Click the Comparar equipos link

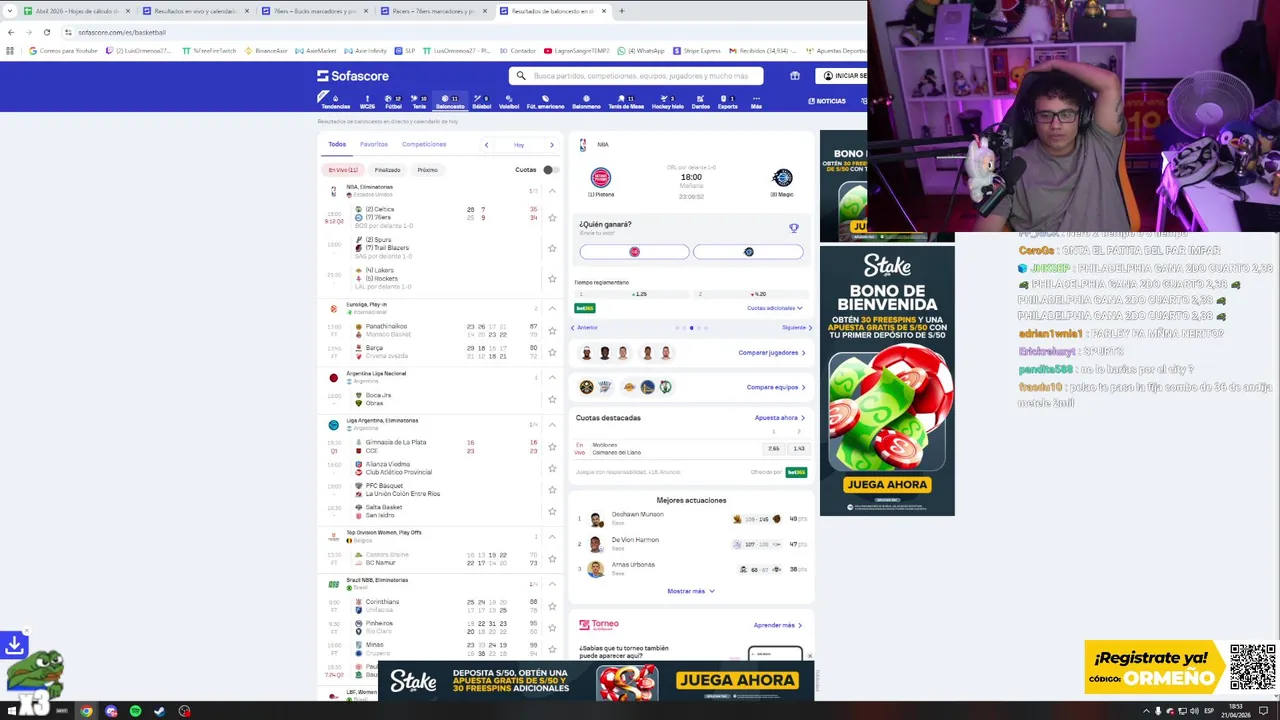(x=776, y=387)
